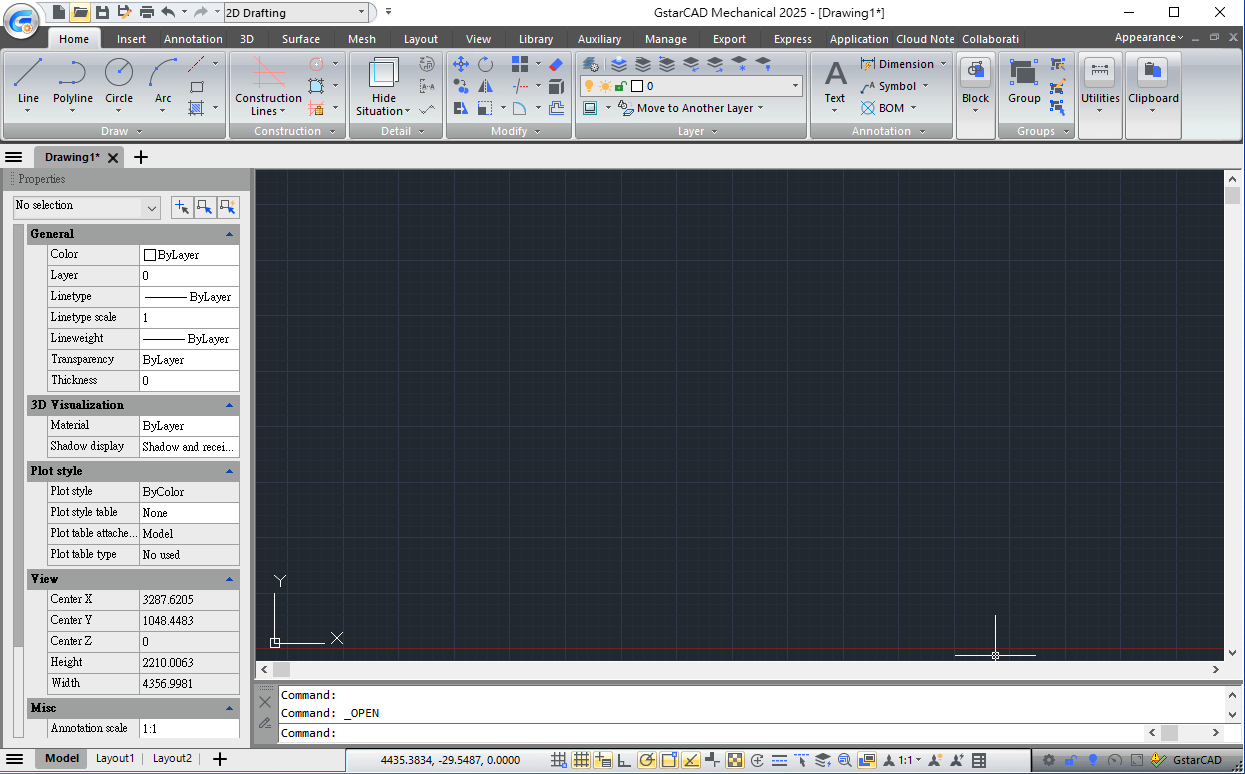
Task: Click the Copy tool in Modify panel
Action: (x=461, y=86)
